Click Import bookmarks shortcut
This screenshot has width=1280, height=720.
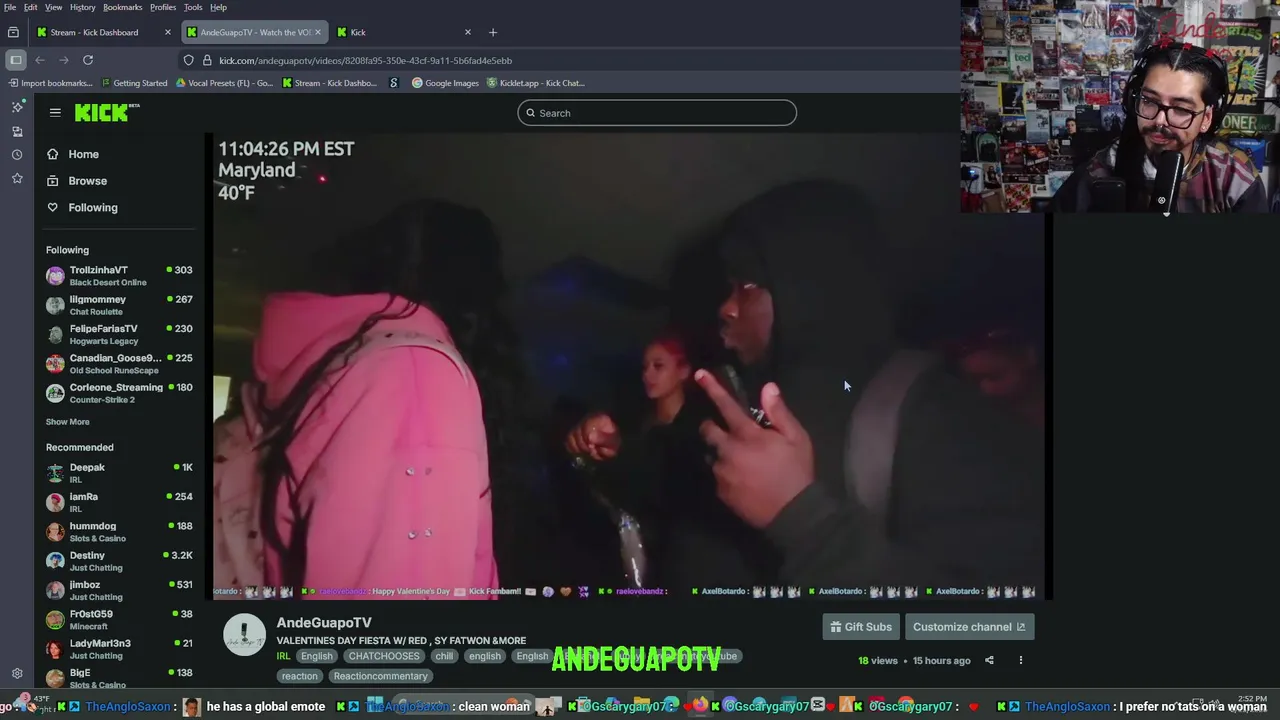[50, 83]
